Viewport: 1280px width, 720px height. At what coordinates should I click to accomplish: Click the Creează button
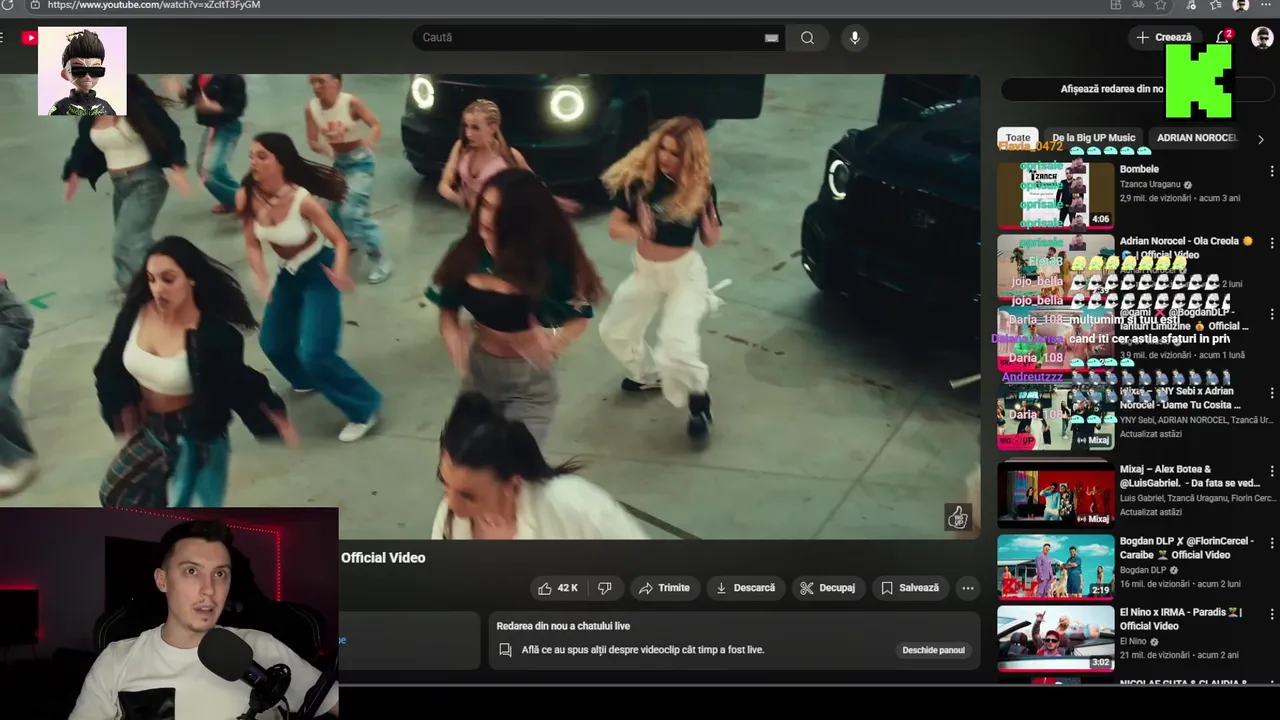coord(1164,38)
